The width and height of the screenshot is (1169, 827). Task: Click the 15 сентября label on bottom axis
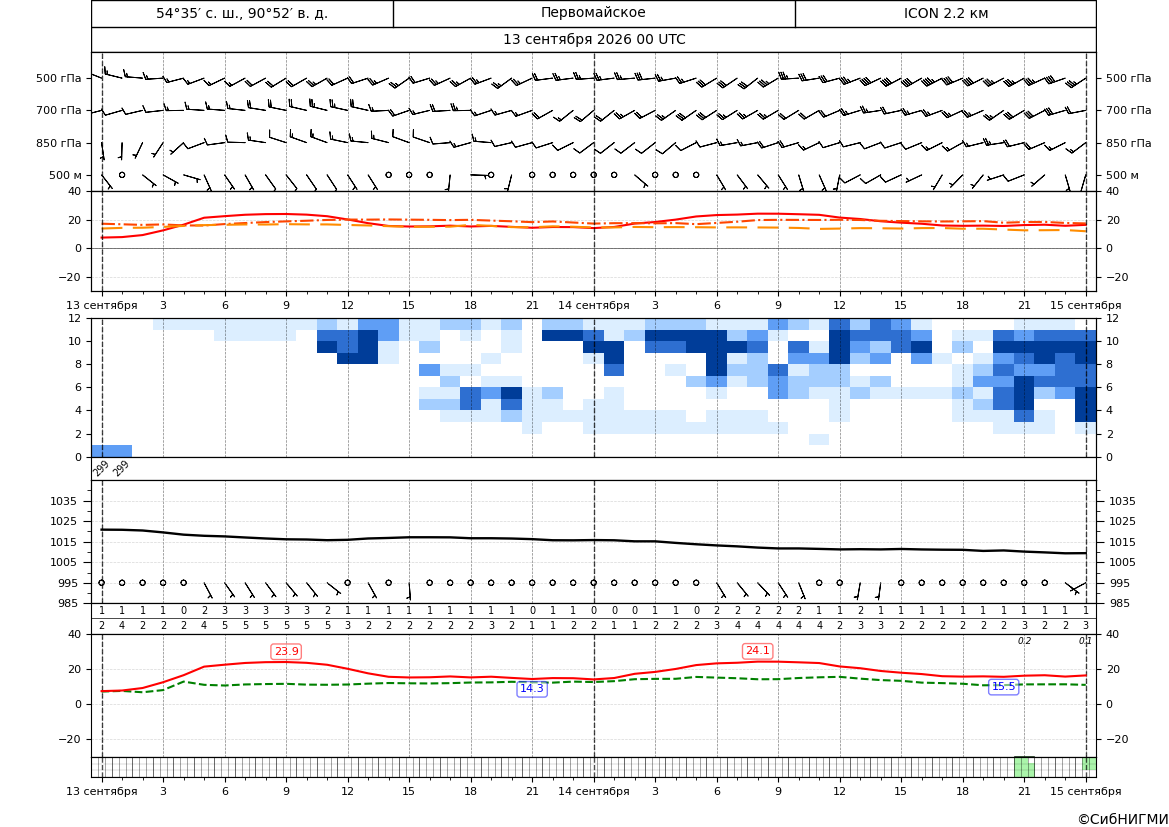[x=1086, y=791]
